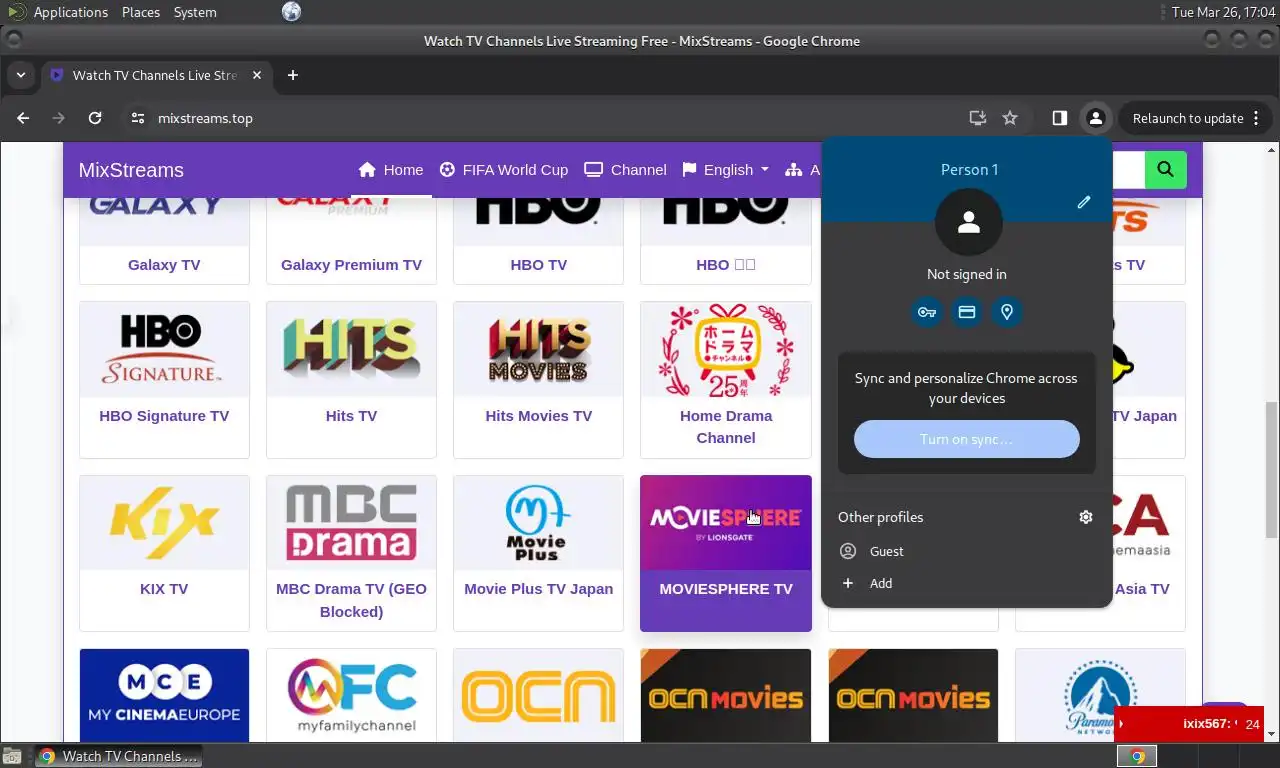Screen dimensions: 1280x768
Task: Click the Chrome icon in bottom panel tray
Action: pos(1137,756)
